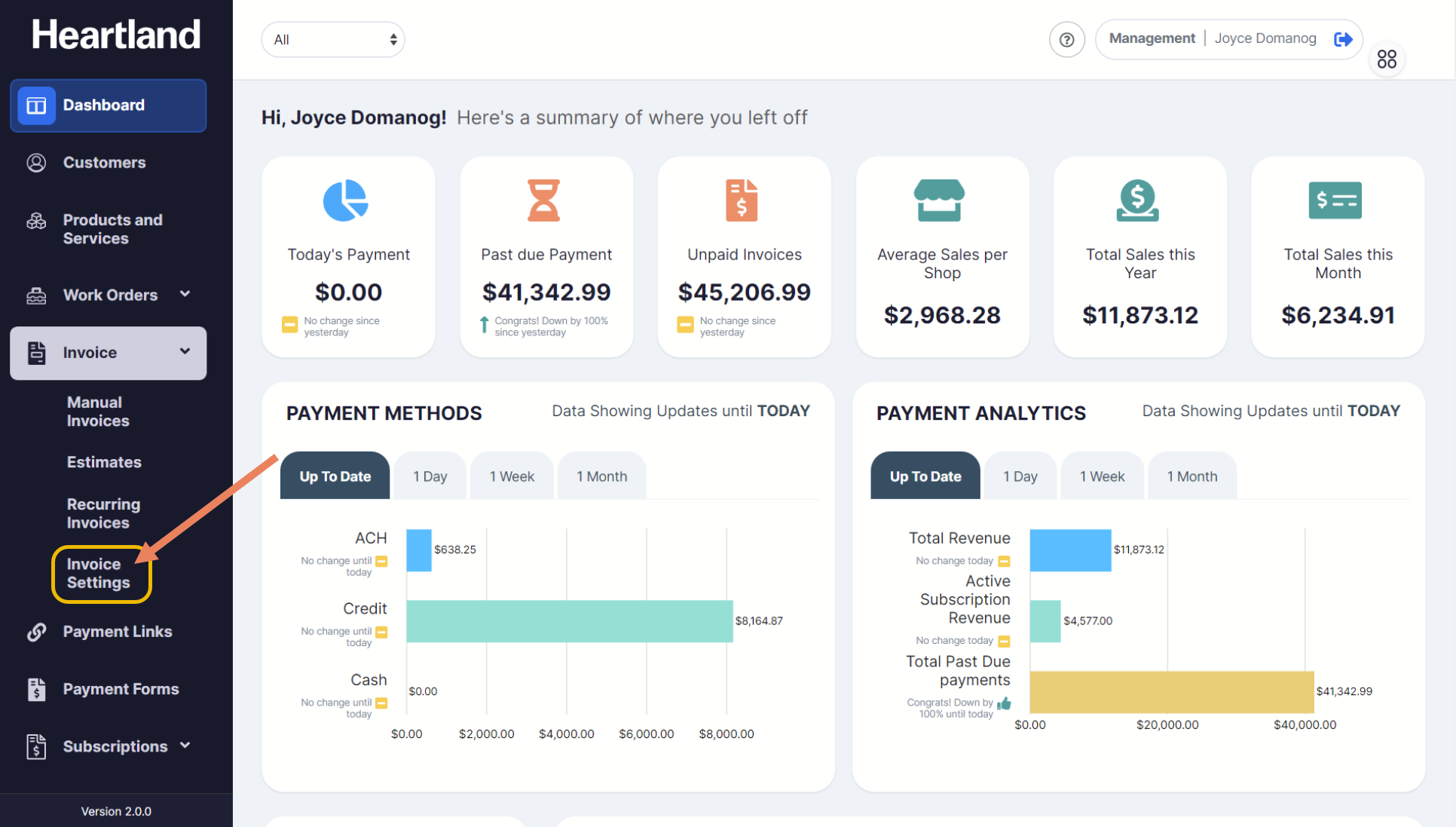Open the apps grid icon

pos(1386,59)
